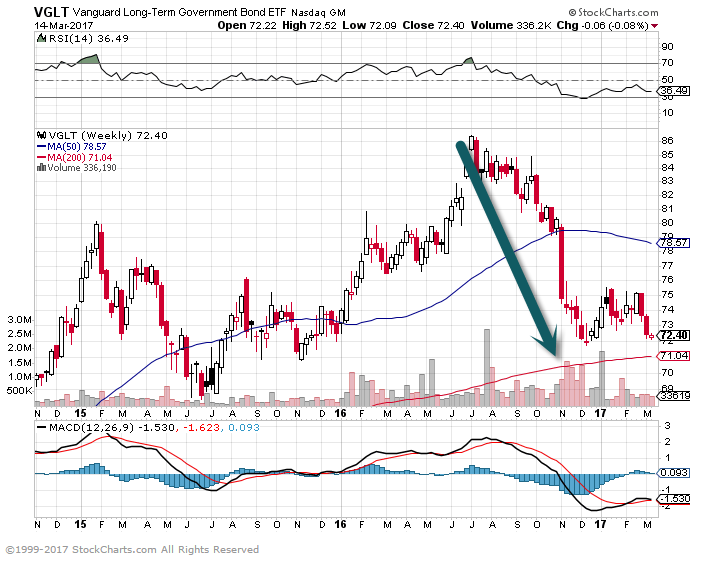Click the 90 RSI scale label
The image size is (713, 587).
tap(667, 47)
